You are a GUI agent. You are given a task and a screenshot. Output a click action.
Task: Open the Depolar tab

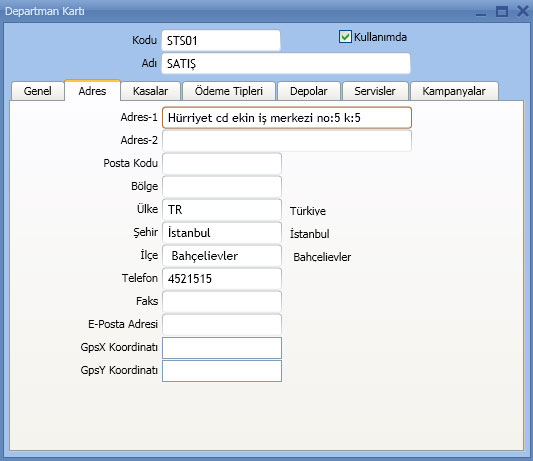[x=309, y=91]
